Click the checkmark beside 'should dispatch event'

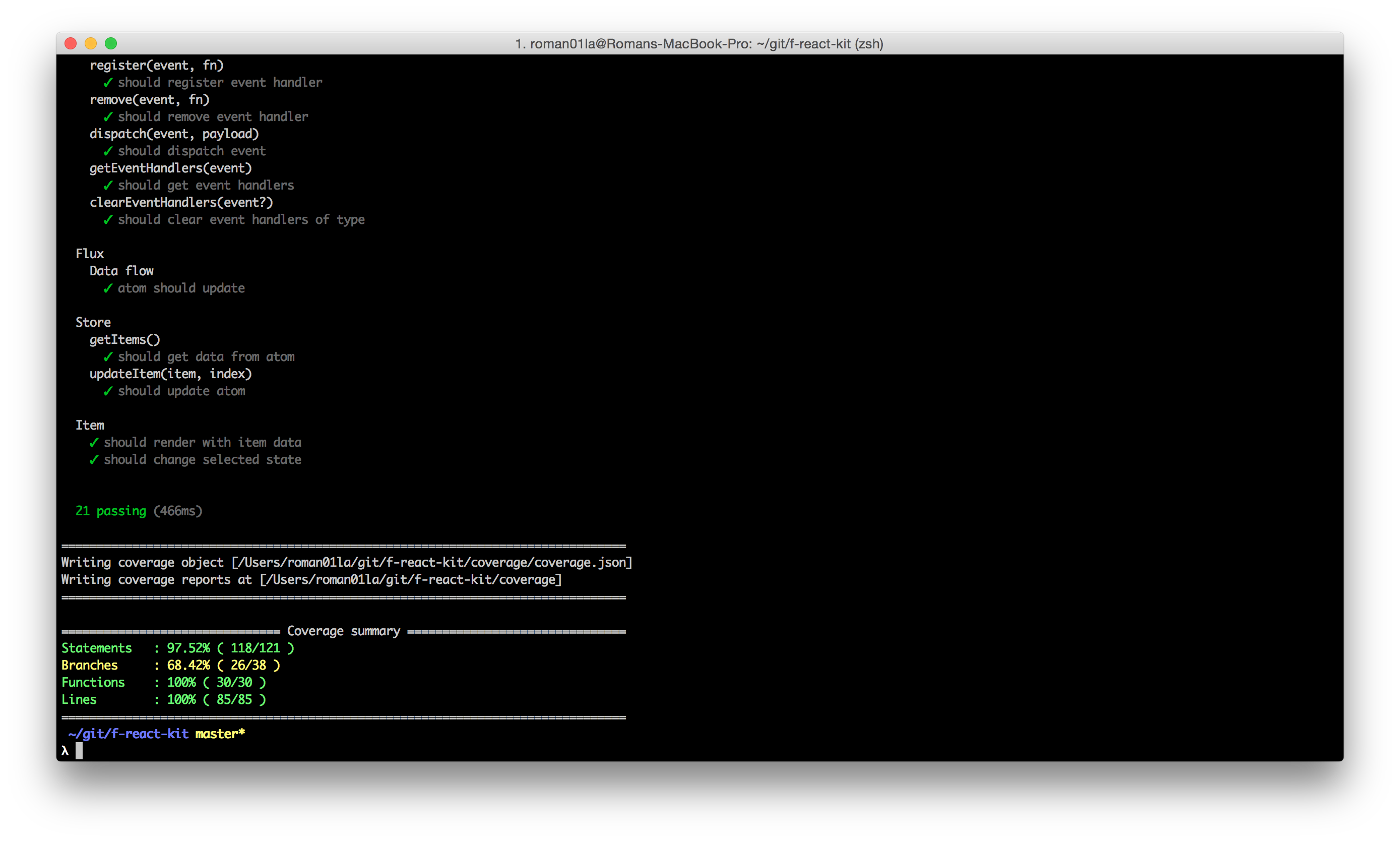coord(108,151)
